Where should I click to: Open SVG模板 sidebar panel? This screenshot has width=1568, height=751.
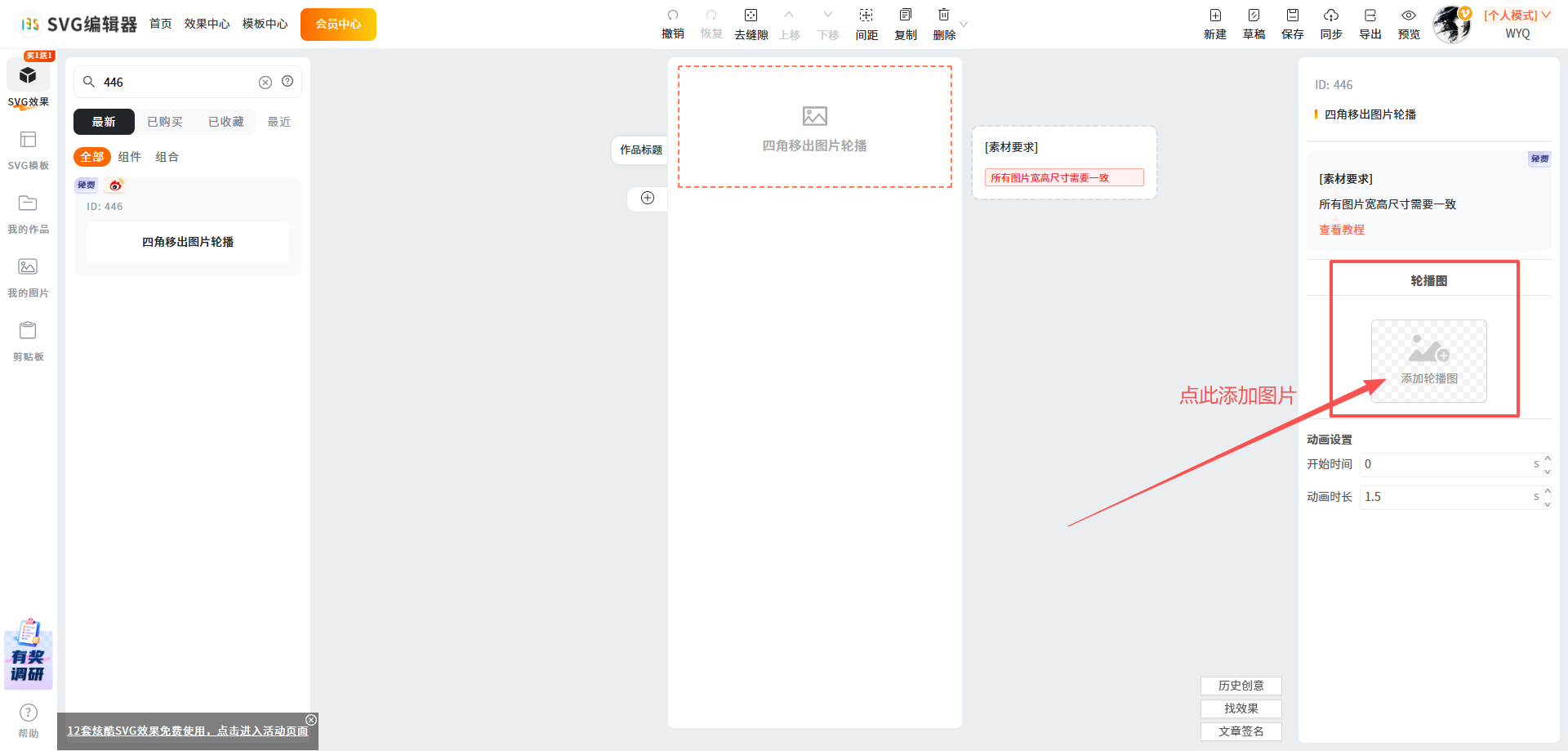pos(29,150)
